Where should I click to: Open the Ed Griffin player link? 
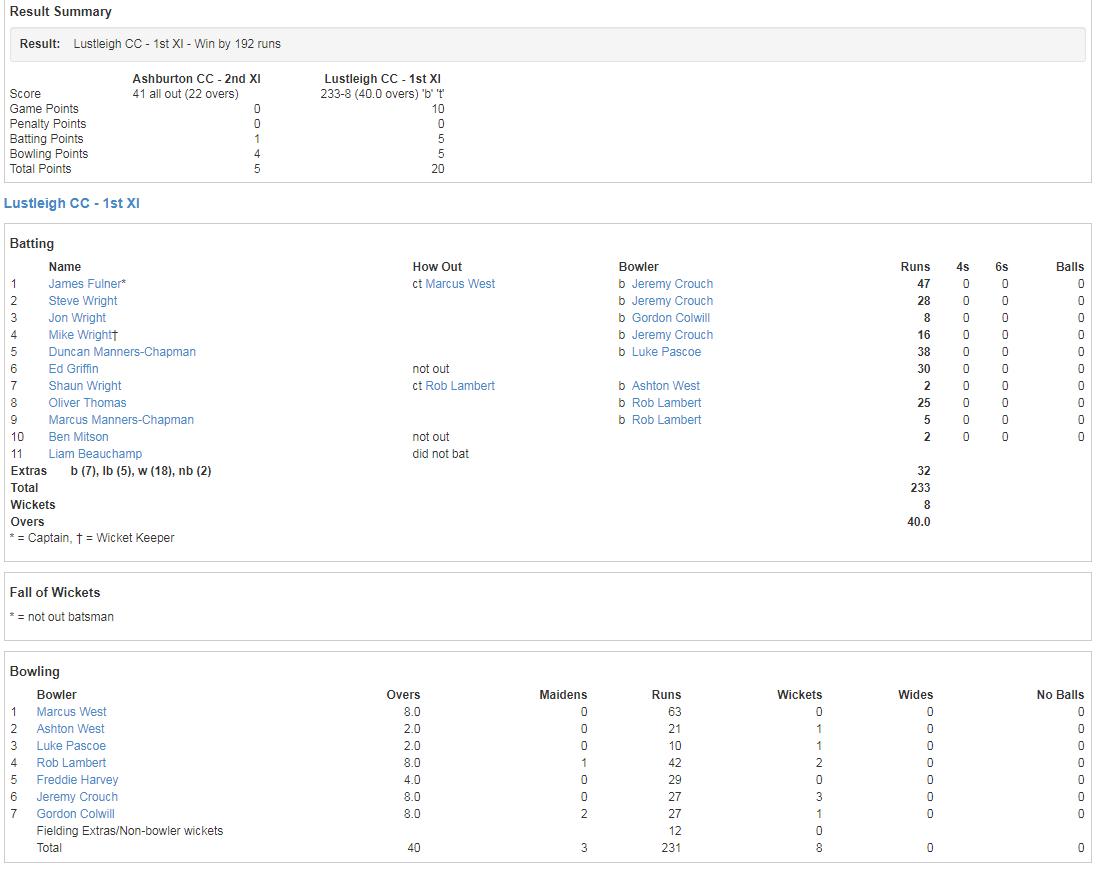click(x=74, y=369)
